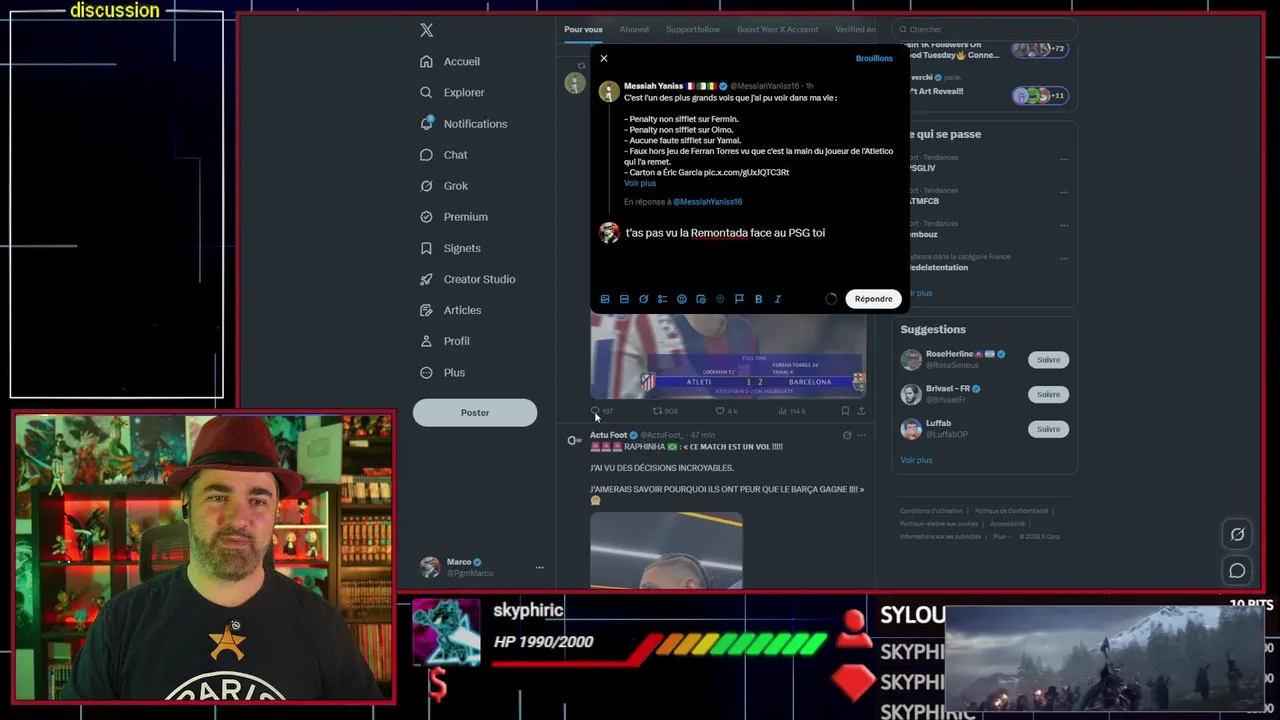Image resolution: width=1280 pixels, height=720 pixels.
Task: Open Accueil in the sidebar
Action: point(451,61)
